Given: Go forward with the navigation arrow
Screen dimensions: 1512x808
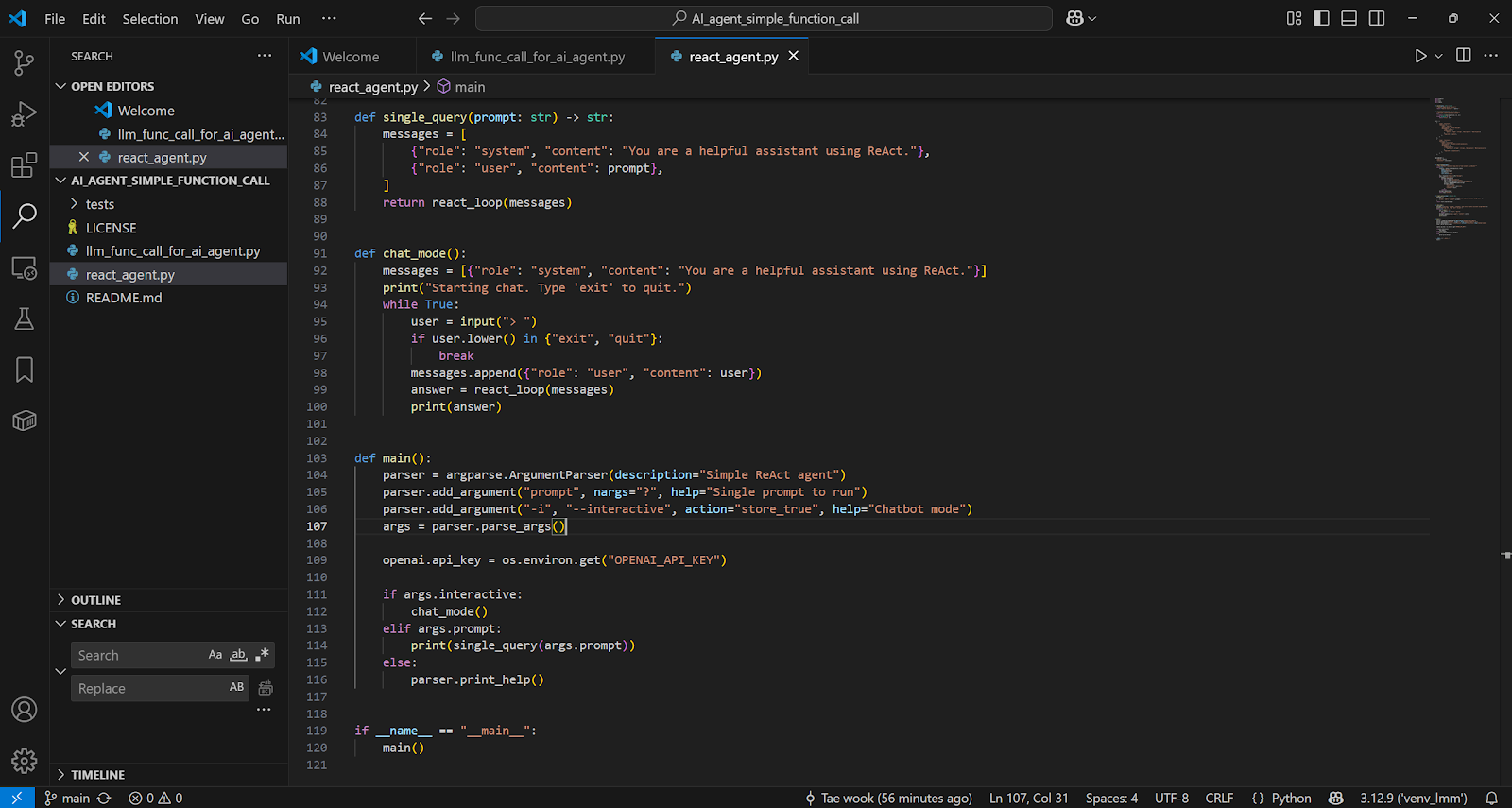Looking at the screenshot, I should 454,18.
